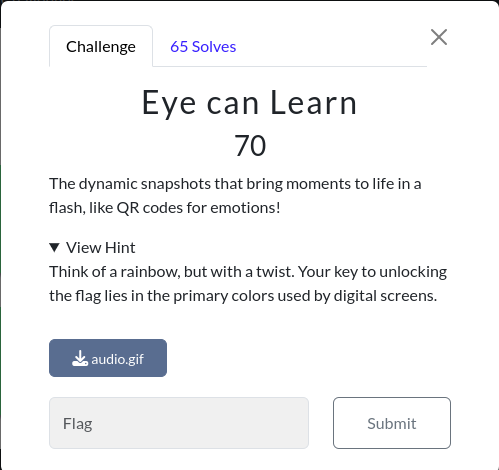The width and height of the screenshot is (499, 470).
Task: Close the challenge dialog with the X
Action: pos(439,37)
